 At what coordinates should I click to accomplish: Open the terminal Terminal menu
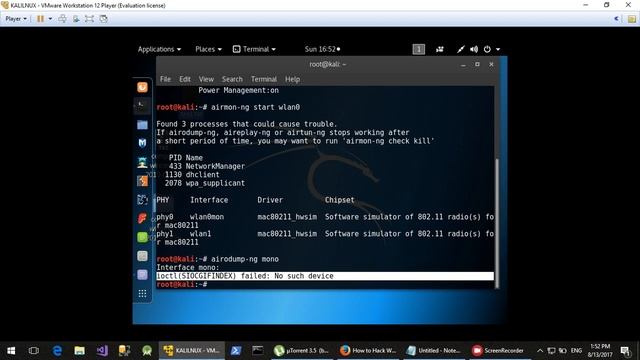(264, 79)
